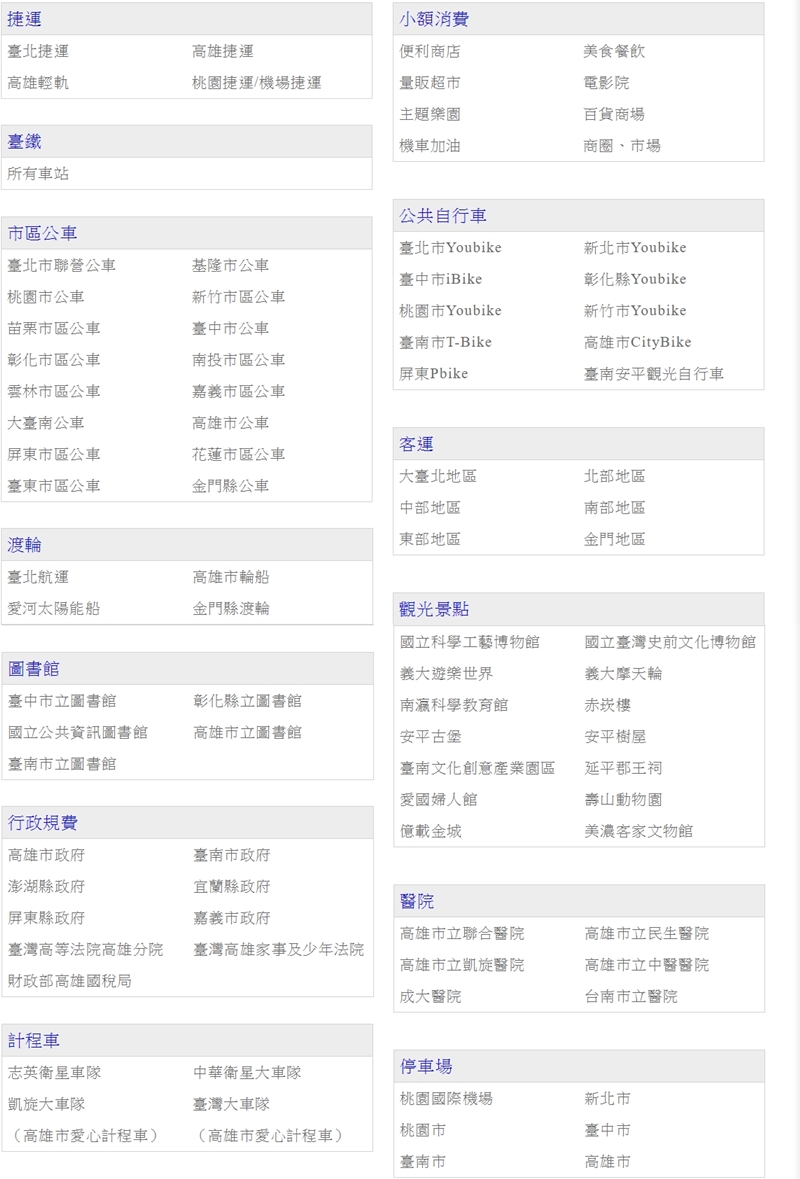This screenshot has width=800, height=1179.
Task: Open the 臺北捷運 link
Action: 38,51
